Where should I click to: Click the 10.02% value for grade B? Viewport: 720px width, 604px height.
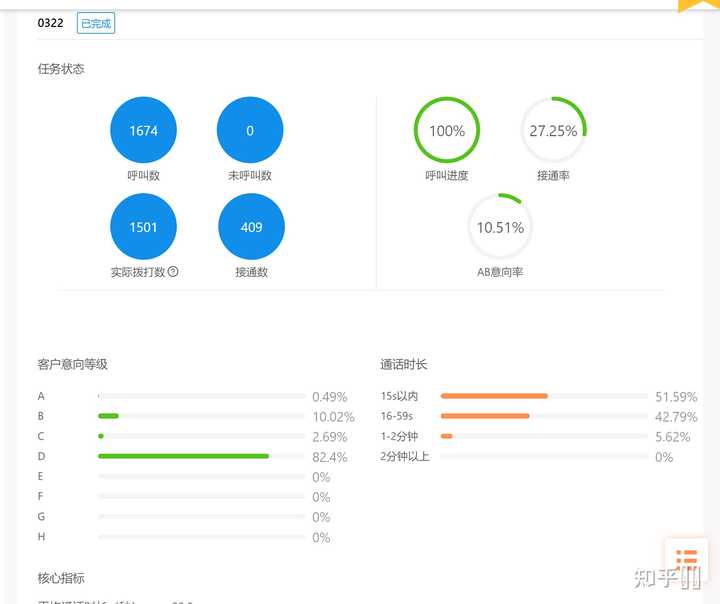coord(333,417)
